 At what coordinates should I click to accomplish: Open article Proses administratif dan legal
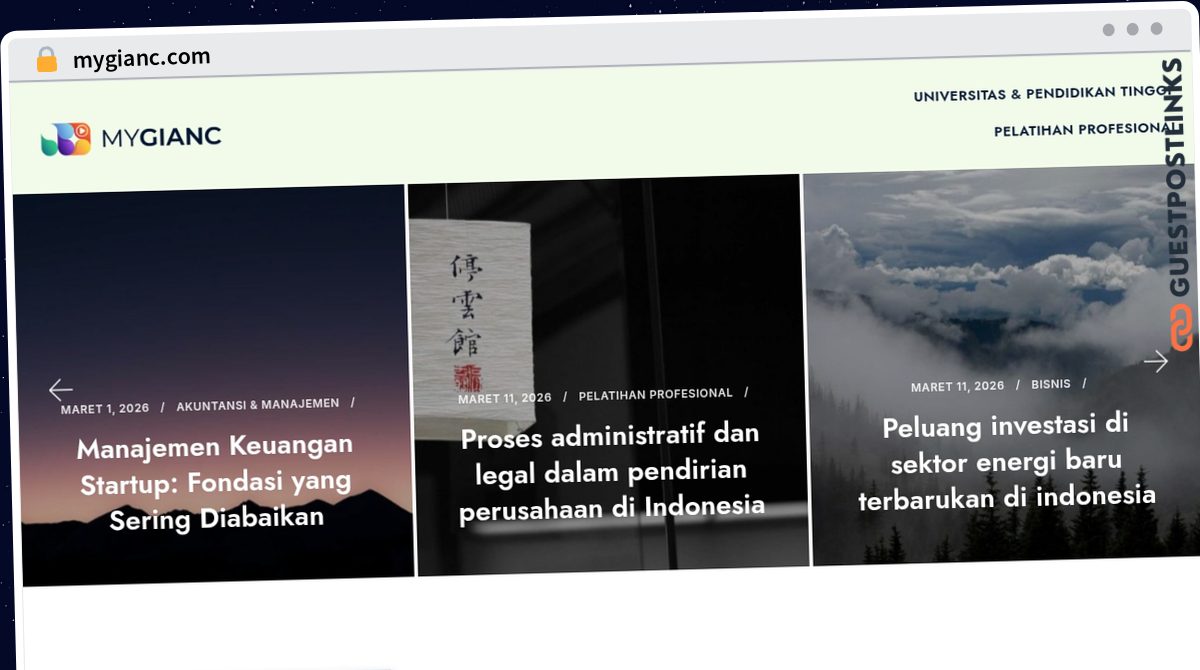pos(612,472)
